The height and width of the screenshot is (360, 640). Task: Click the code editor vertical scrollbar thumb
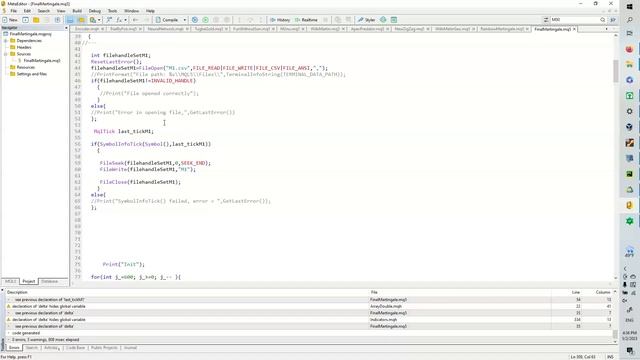[x=616, y=71]
